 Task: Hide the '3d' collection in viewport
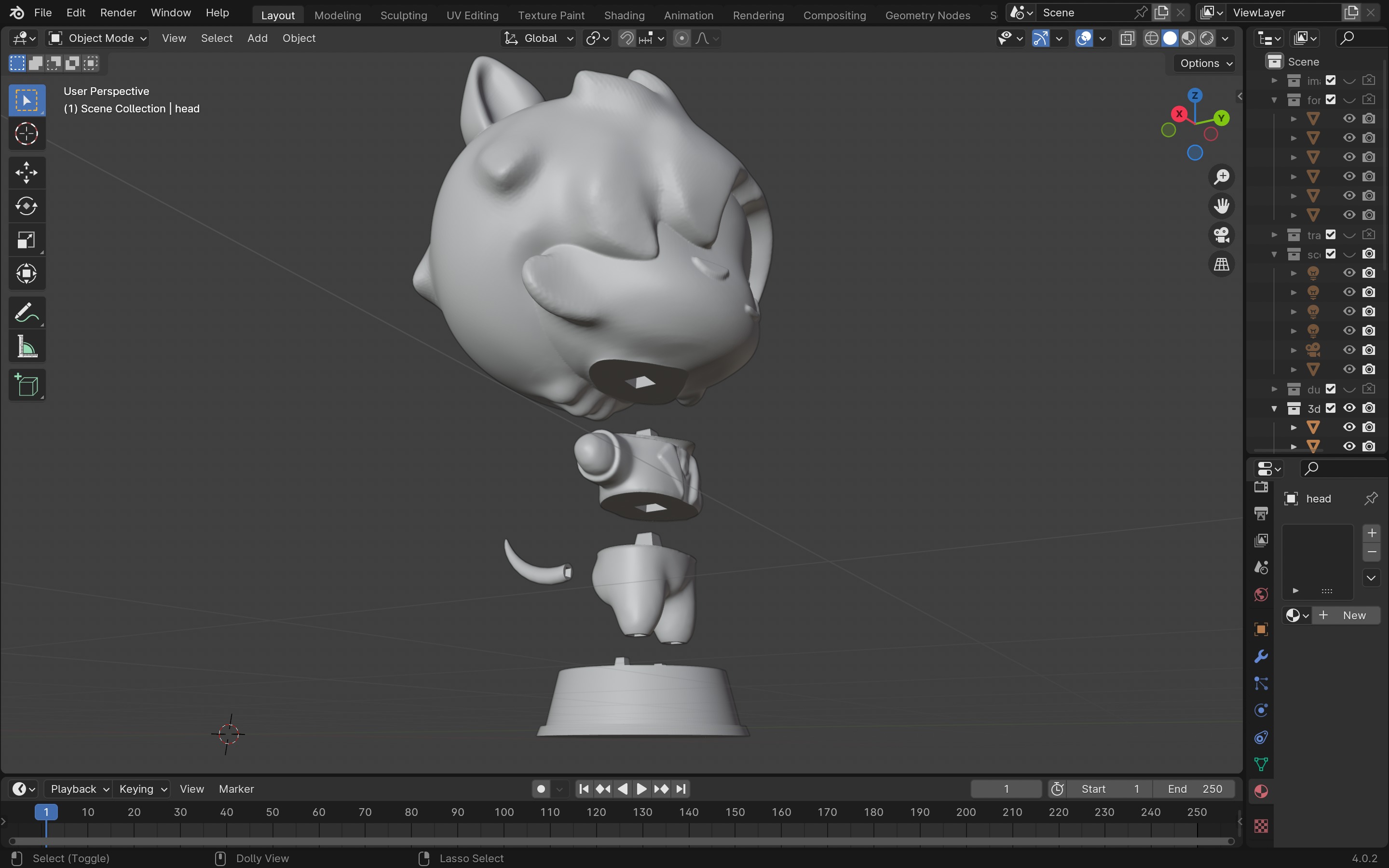pos(1349,408)
